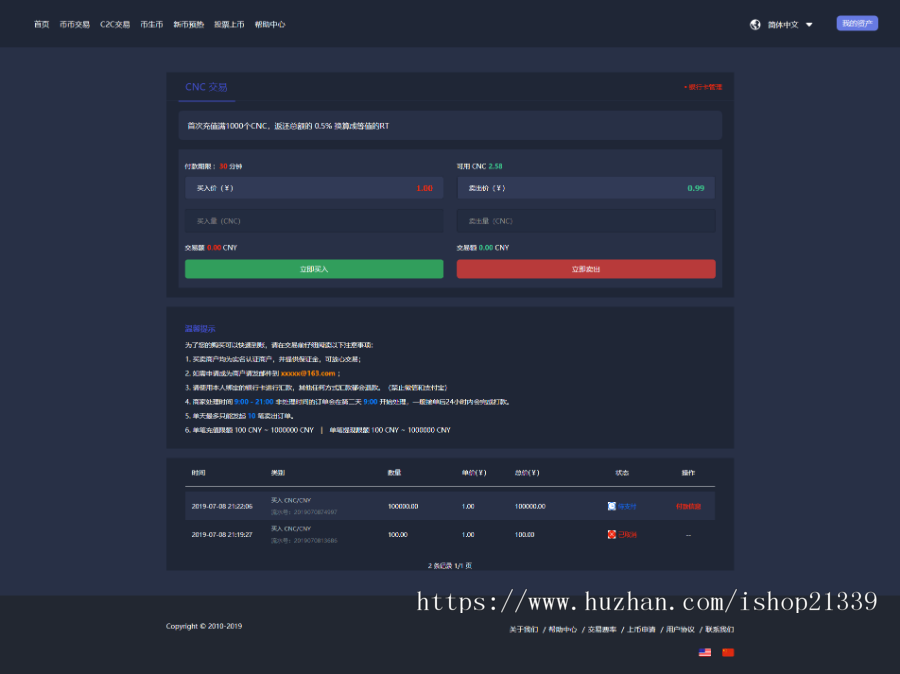Open 我的资产 in the top right
900x674 pixels.
click(x=857, y=22)
